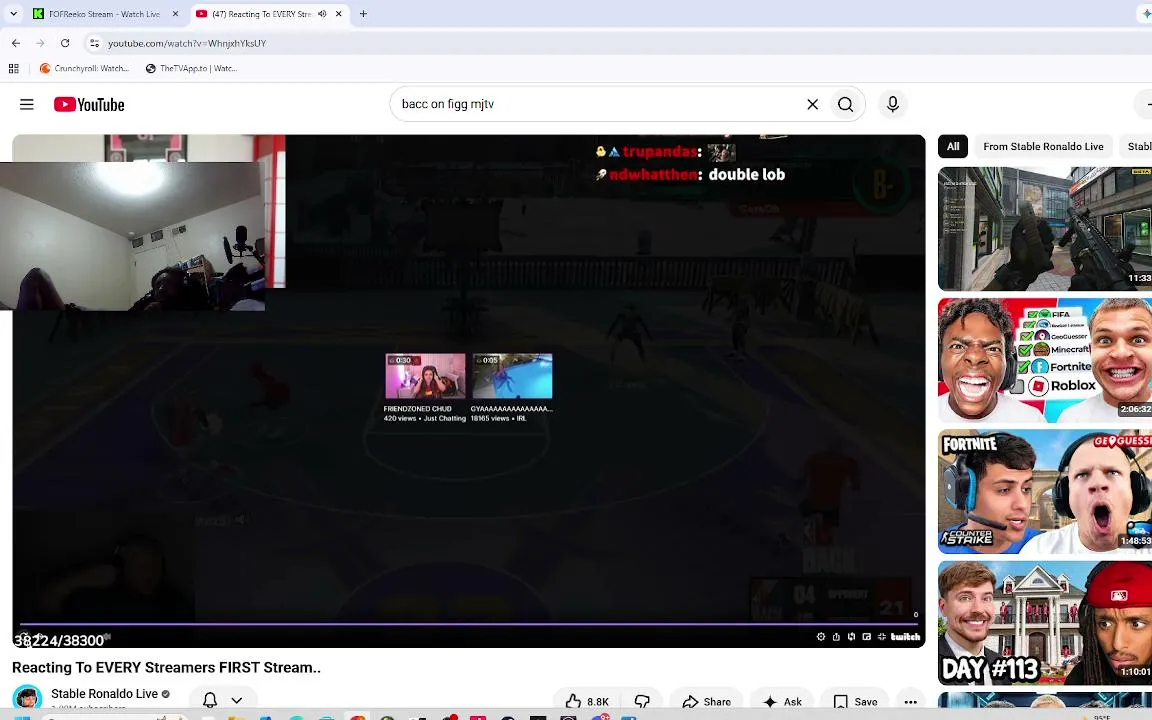
Task: Click the search box with bacc on figg mjtv
Action: [595, 104]
